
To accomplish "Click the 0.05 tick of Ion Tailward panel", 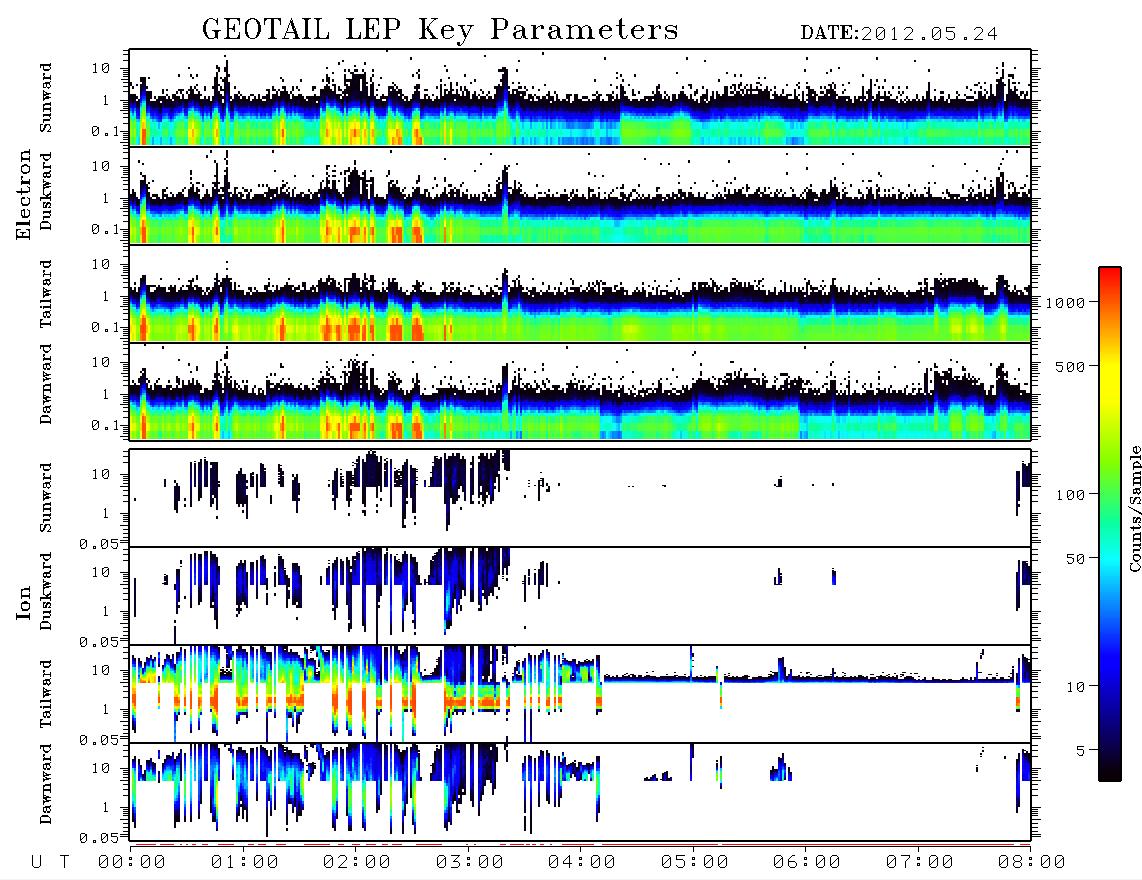I will point(98,739).
